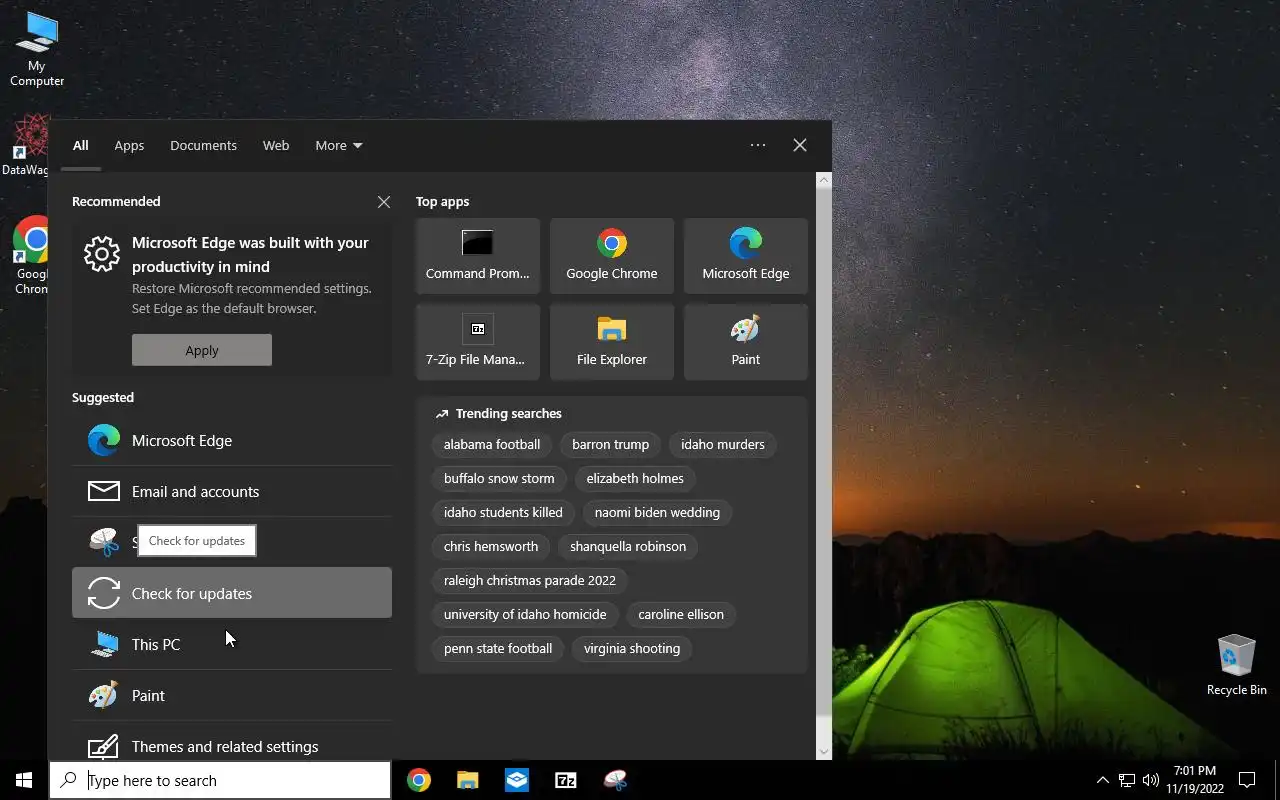Search trending elizabeth holmes
The width and height of the screenshot is (1280, 800).
tap(635, 478)
